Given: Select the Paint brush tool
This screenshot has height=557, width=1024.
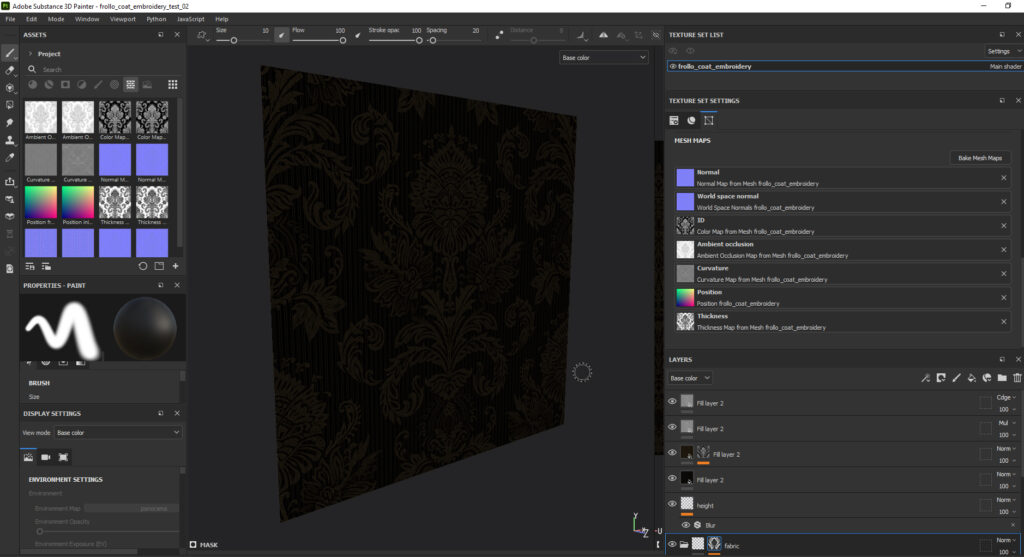Looking at the screenshot, I should click(10, 53).
